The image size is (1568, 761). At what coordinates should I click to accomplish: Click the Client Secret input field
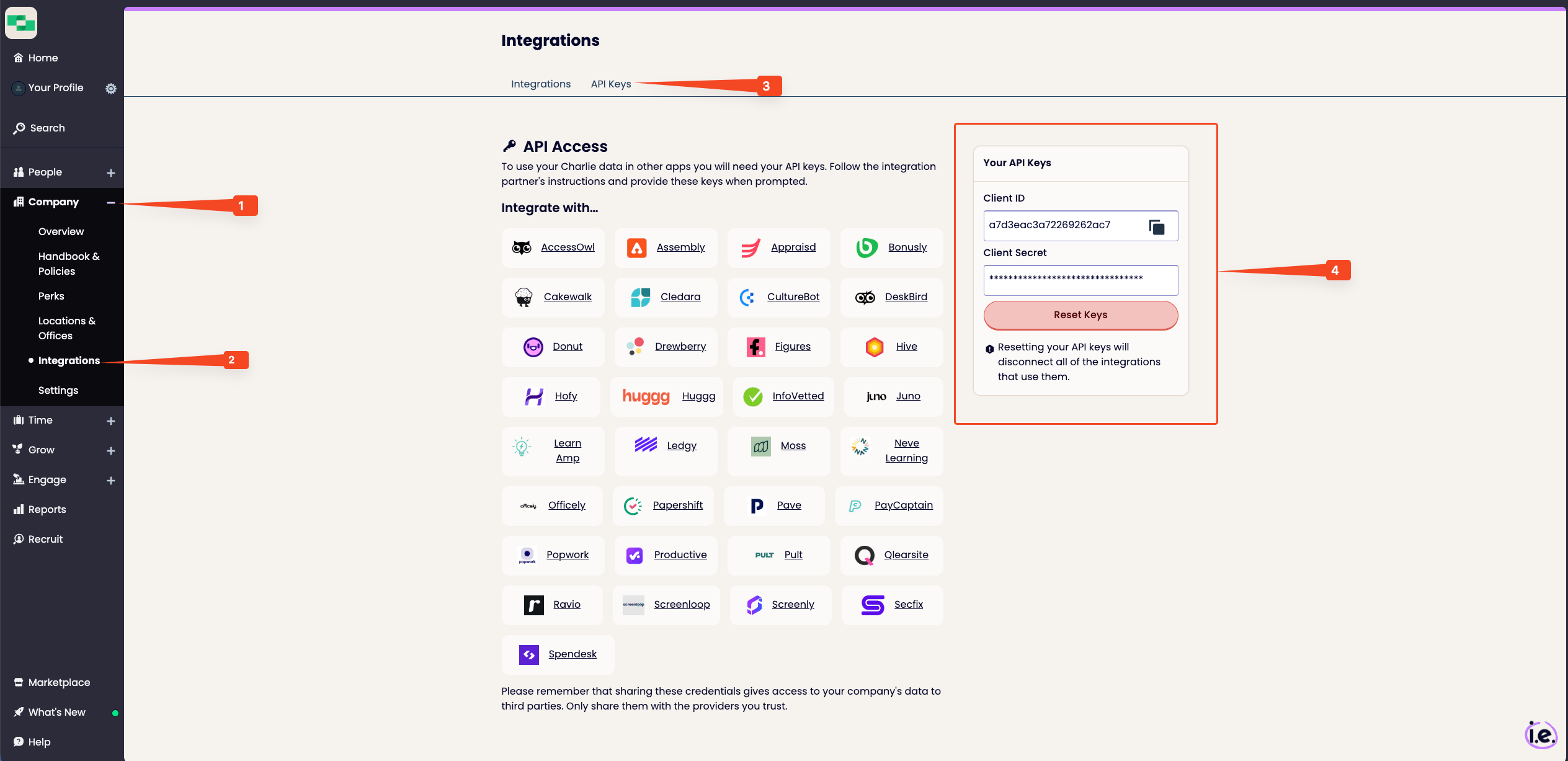click(1080, 280)
